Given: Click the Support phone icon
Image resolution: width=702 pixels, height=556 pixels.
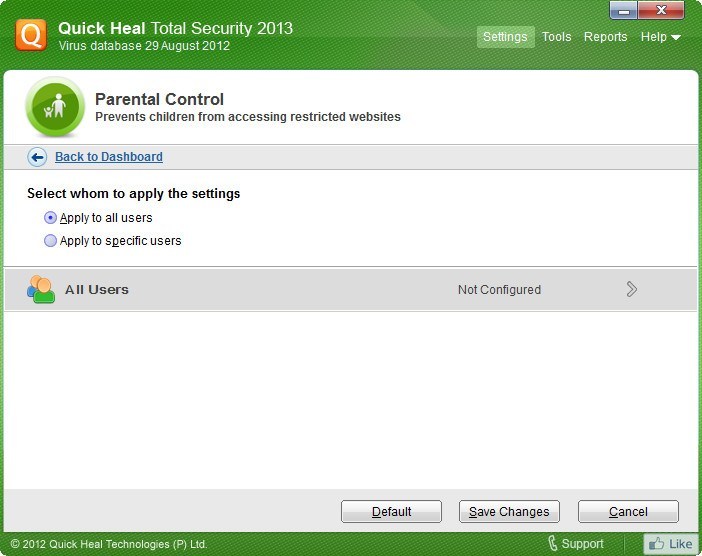Looking at the screenshot, I should [x=553, y=543].
